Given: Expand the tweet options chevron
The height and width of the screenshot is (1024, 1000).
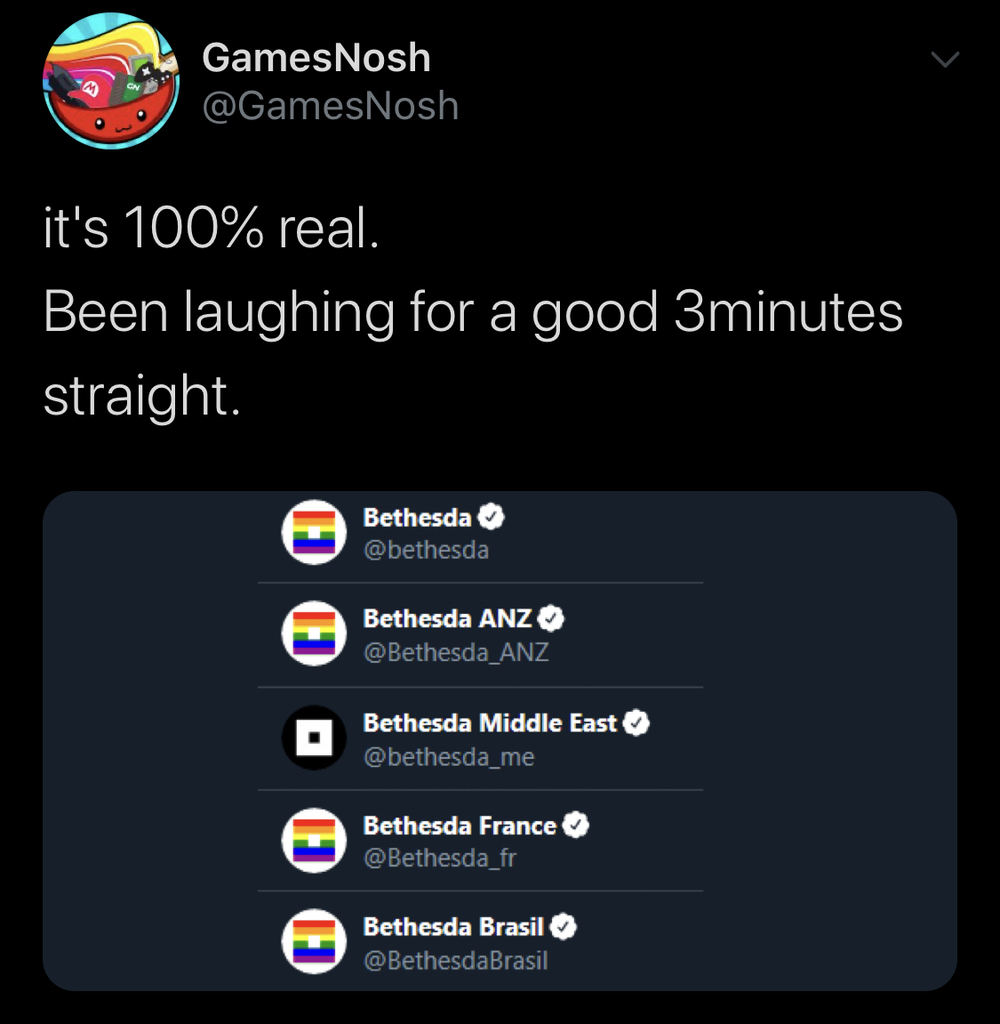Looking at the screenshot, I should (x=944, y=61).
